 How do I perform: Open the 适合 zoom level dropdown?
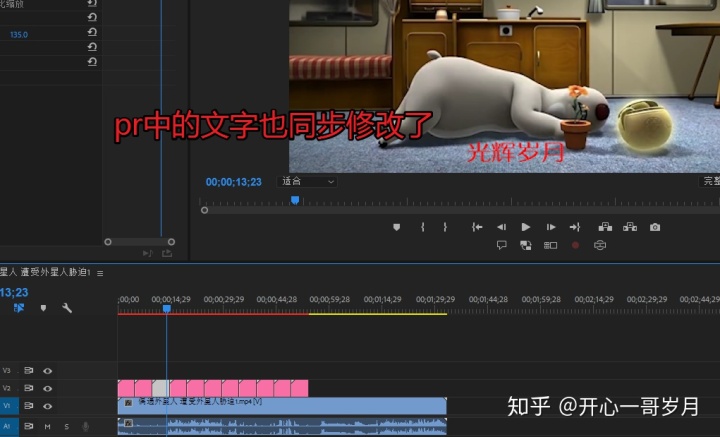pyautogui.click(x=307, y=181)
